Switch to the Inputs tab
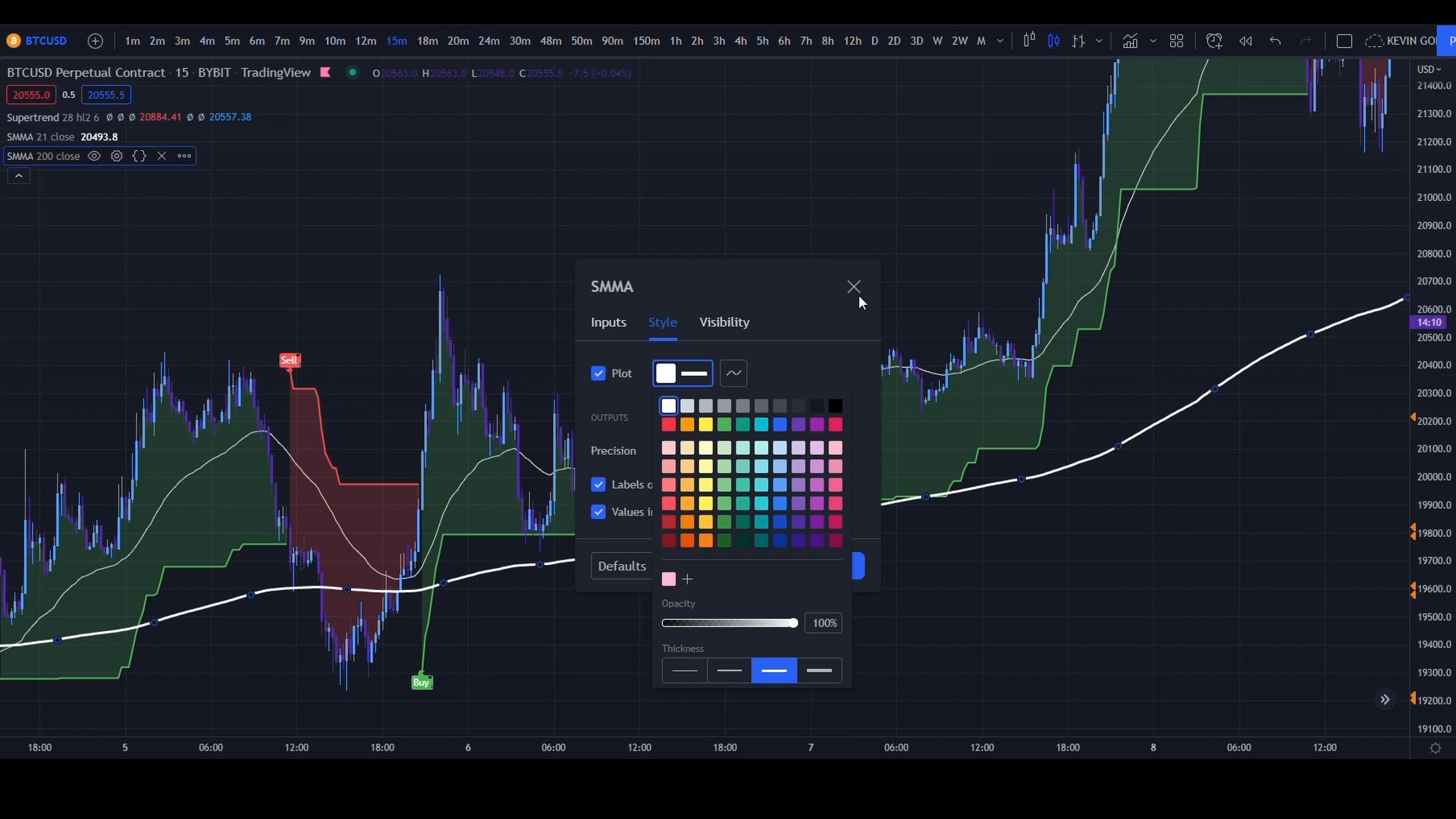 (608, 322)
